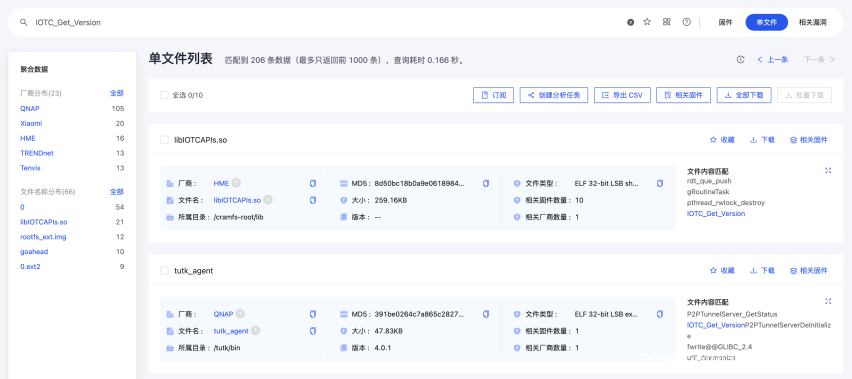Click the 创建分析任务 button
The image size is (852, 379).
(x=554, y=95)
